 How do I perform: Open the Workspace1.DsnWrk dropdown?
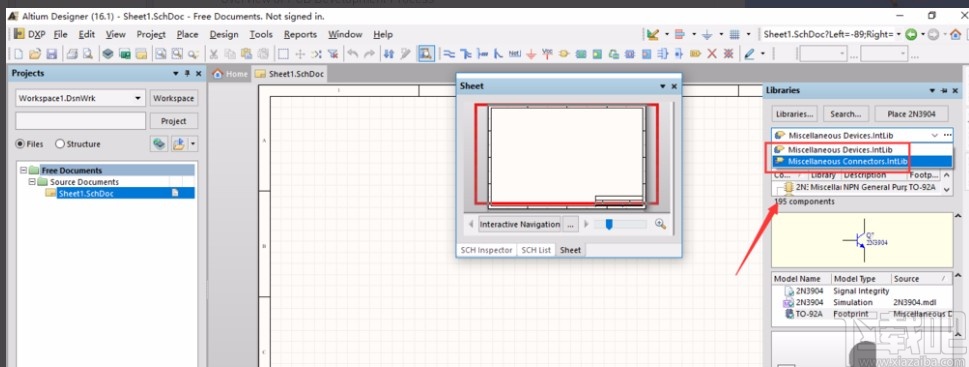click(138, 98)
